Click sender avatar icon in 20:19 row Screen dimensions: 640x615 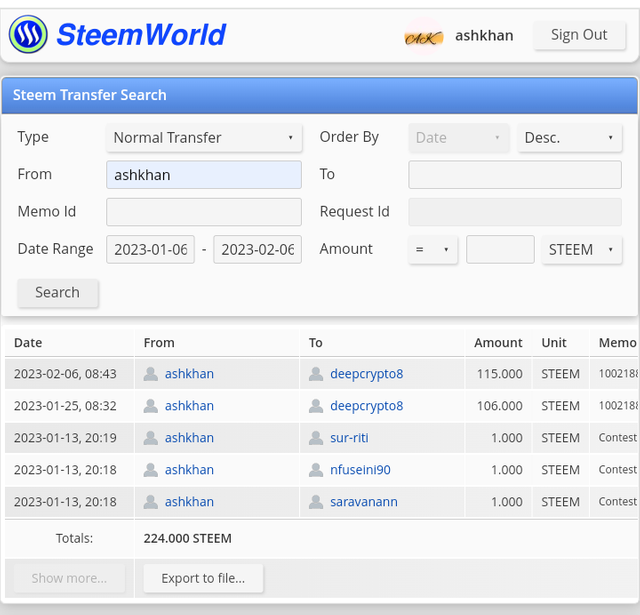point(151,437)
